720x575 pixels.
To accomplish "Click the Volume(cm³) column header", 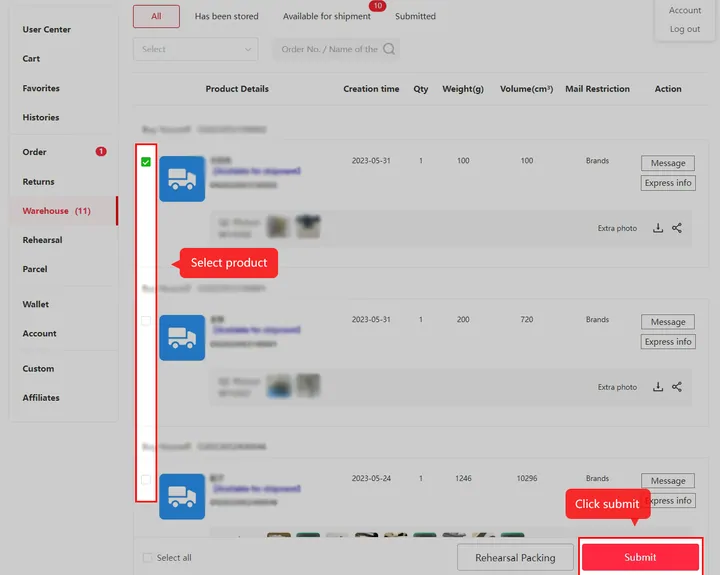I will pyautogui.click(x=526, y=89).
